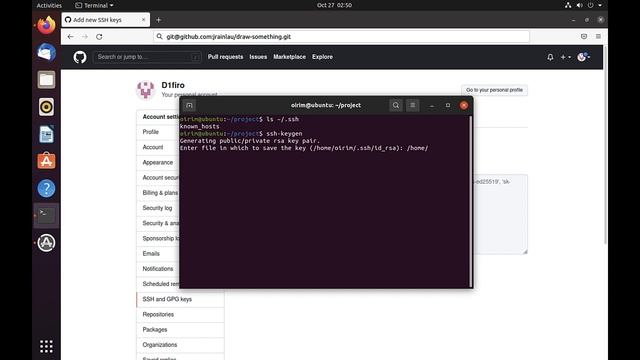The image size is (640, 360).
Task: Open the GitHub create new plus menu
Action: click(x=565, y=57)
